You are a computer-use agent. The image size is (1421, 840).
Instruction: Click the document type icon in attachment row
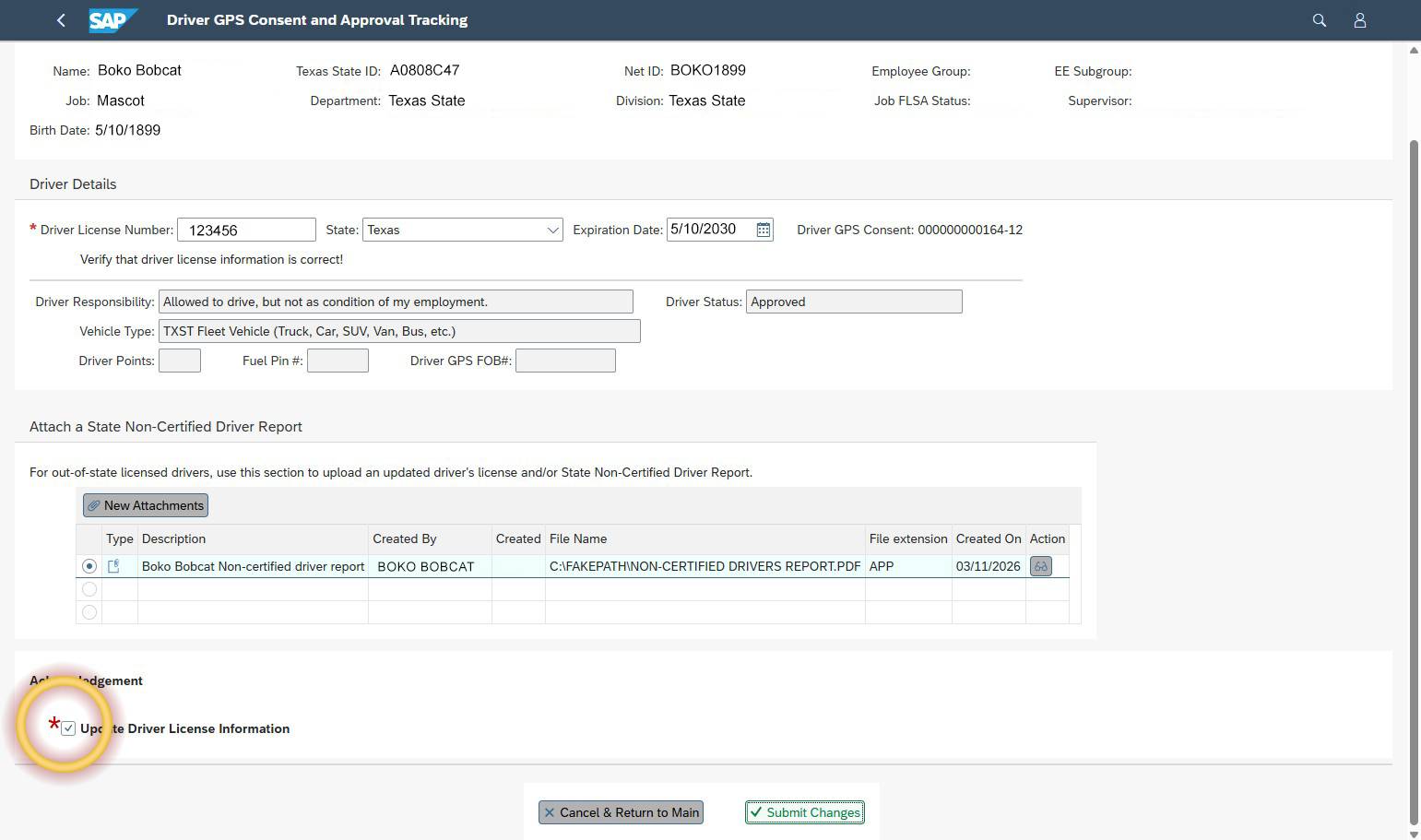(113, 566)
